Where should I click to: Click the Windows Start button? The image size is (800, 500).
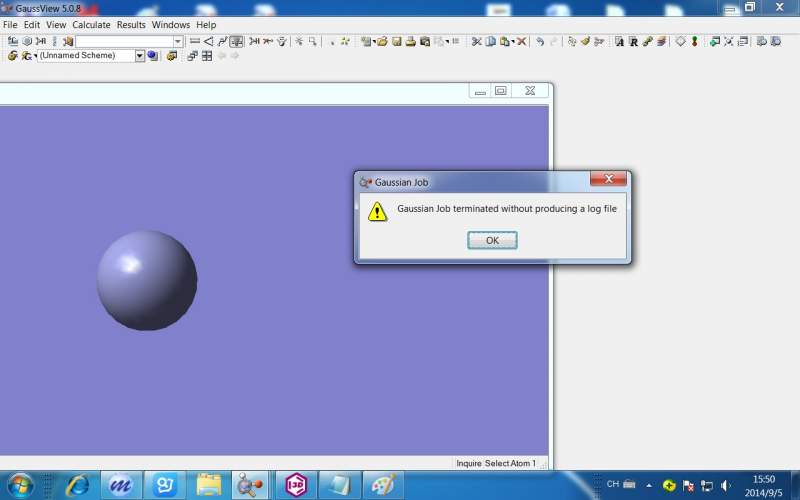tap(20, 485)
